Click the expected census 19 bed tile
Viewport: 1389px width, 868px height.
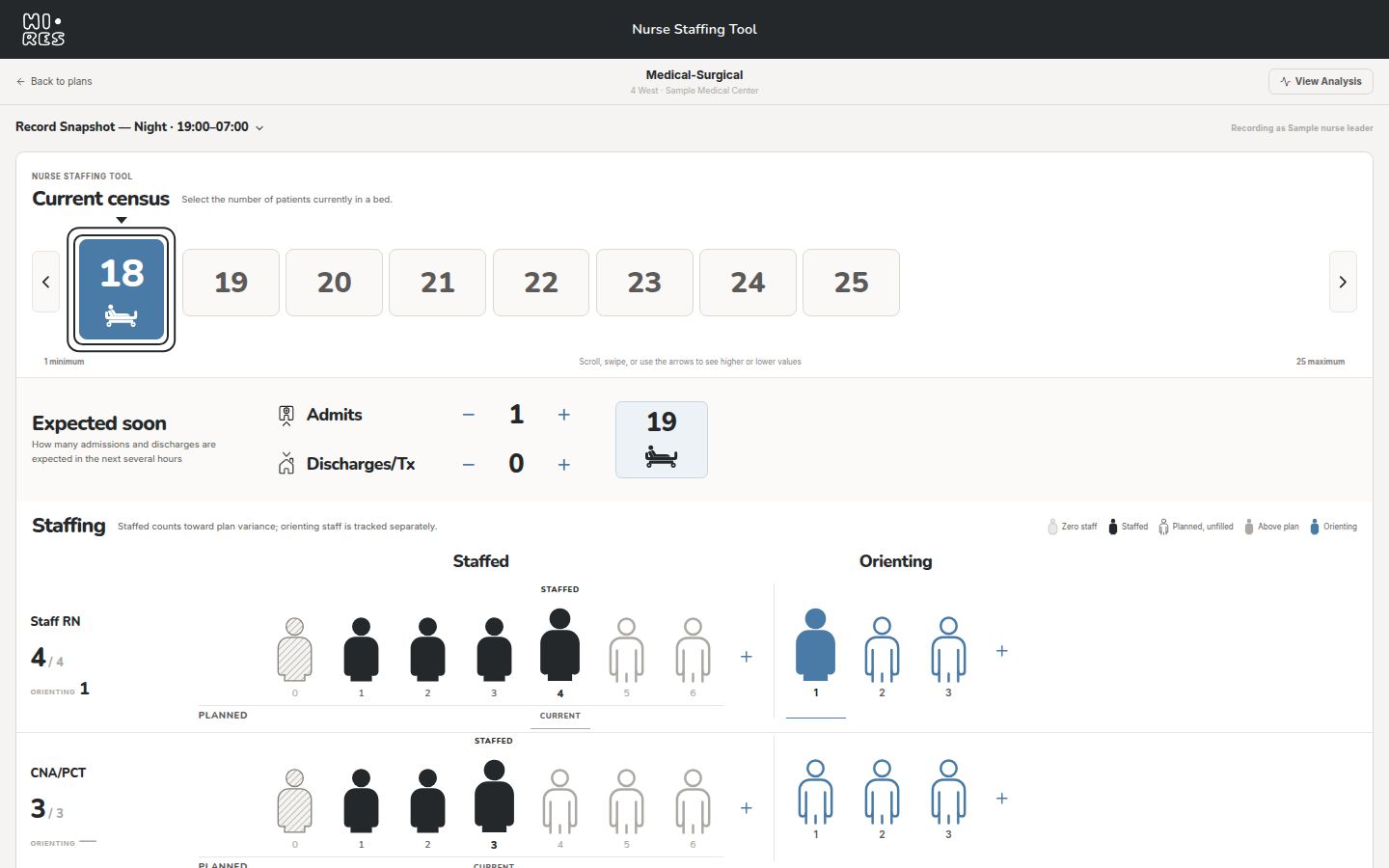click(662, 440)
